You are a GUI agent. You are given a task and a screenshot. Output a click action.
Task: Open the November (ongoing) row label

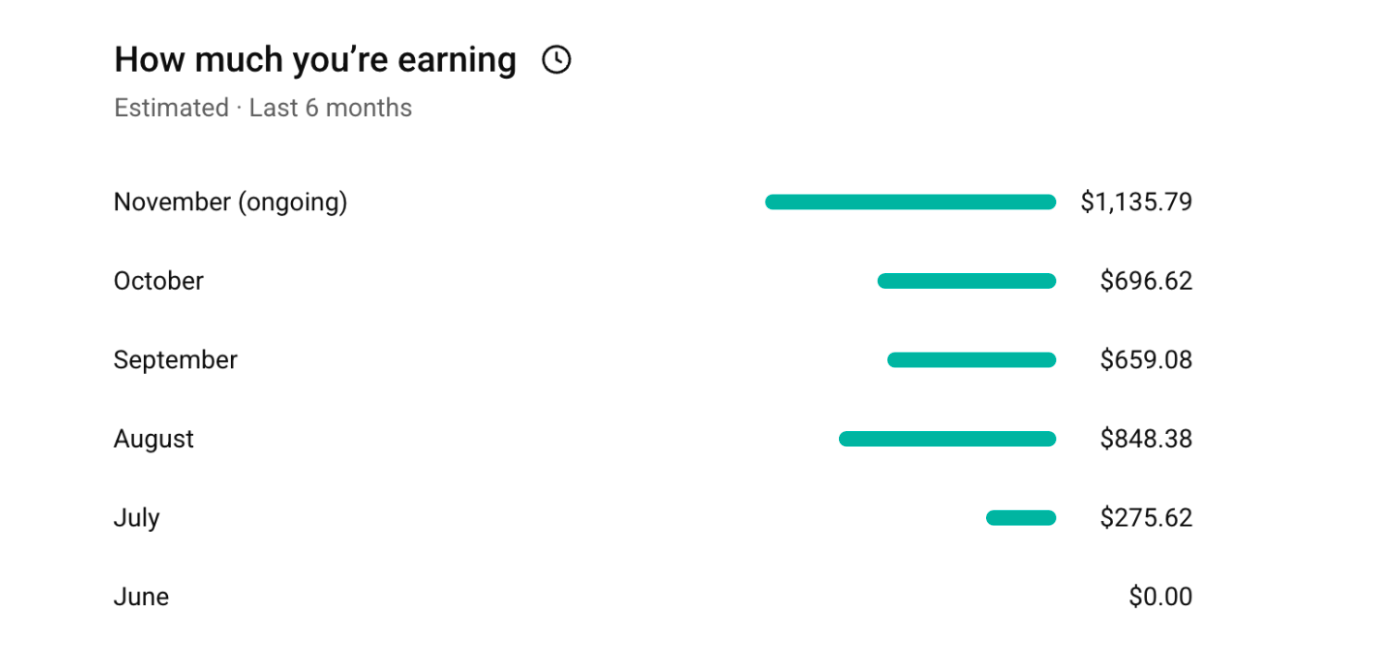pyautogui.click(x=230, y=202)
